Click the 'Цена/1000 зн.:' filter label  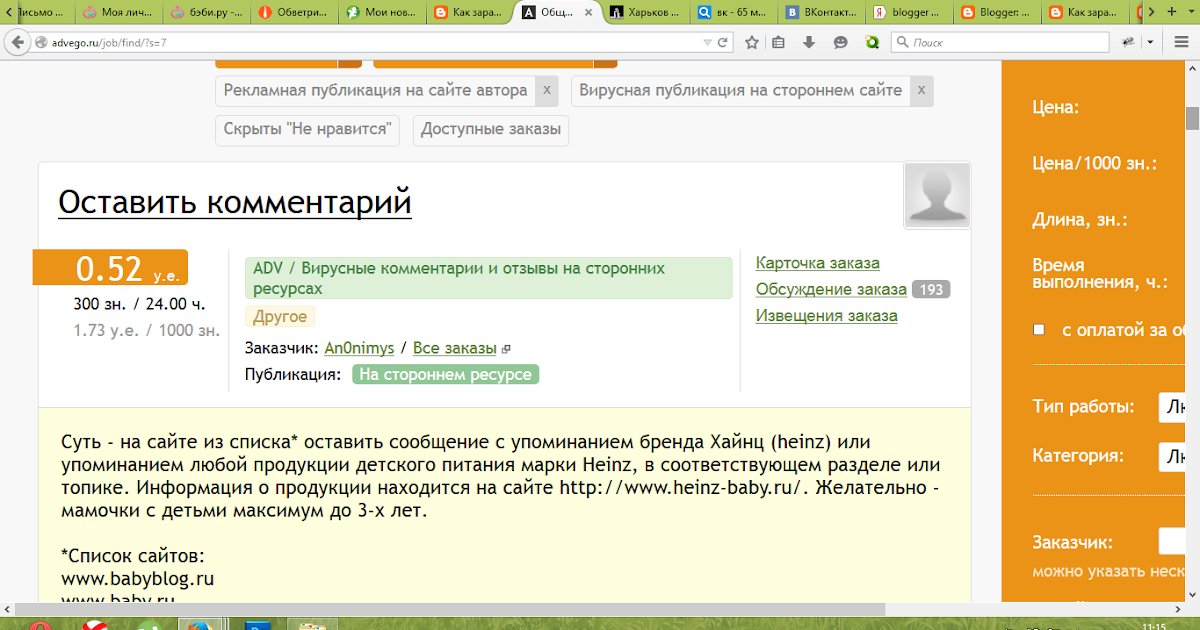coord(1094,163)
